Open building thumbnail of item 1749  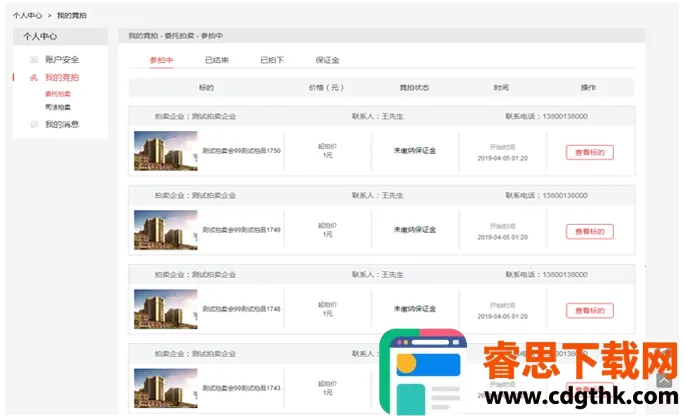[x=166, y=230]
